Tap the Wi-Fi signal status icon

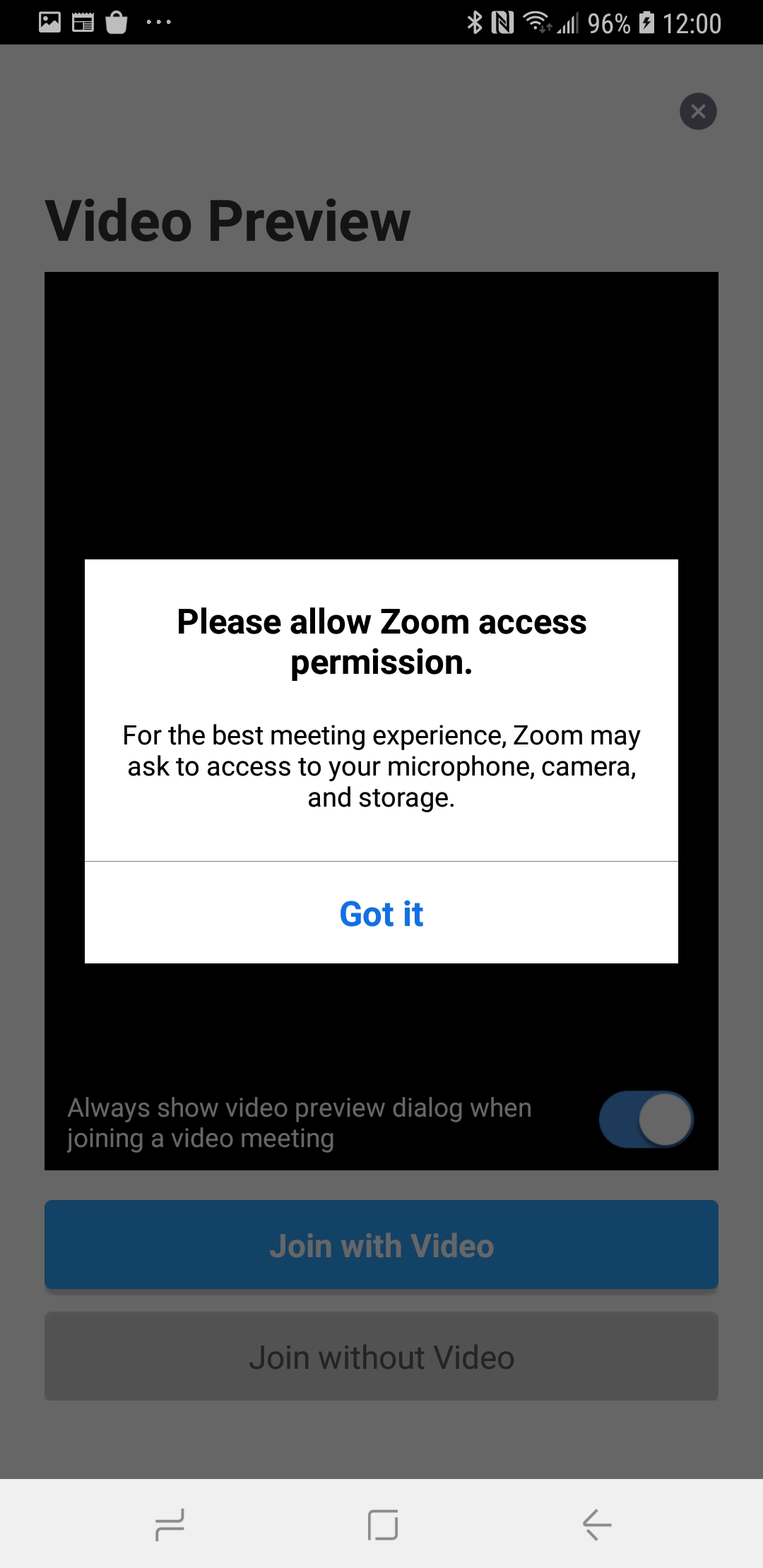click(537, 23)
